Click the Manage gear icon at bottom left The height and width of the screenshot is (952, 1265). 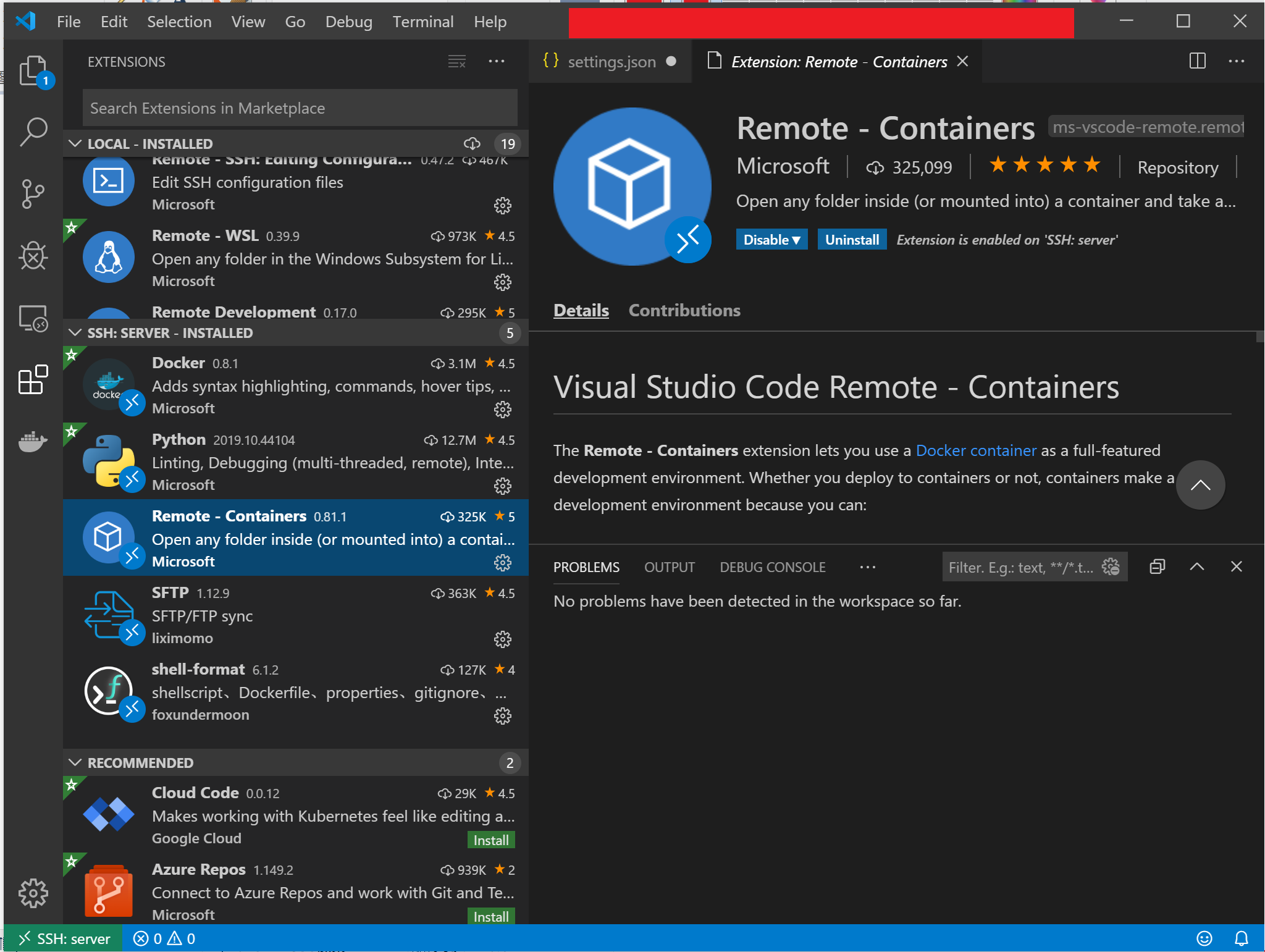point(33,892)
